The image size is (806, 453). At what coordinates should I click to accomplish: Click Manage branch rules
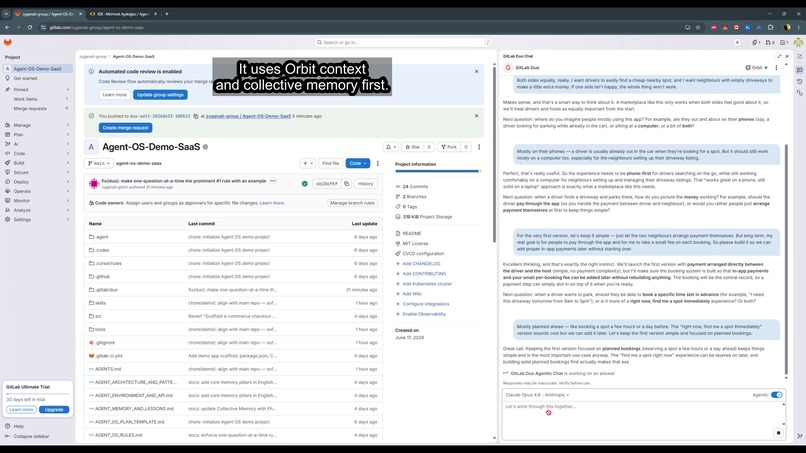point(352,203)
